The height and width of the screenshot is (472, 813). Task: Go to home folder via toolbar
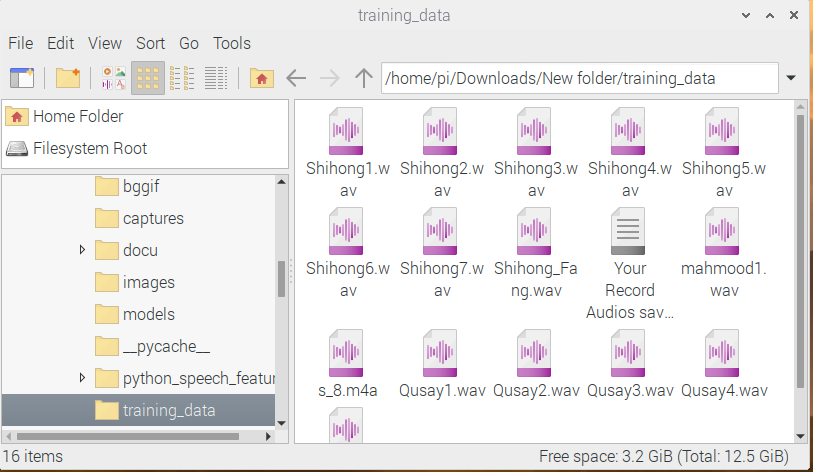coord(261,77)
